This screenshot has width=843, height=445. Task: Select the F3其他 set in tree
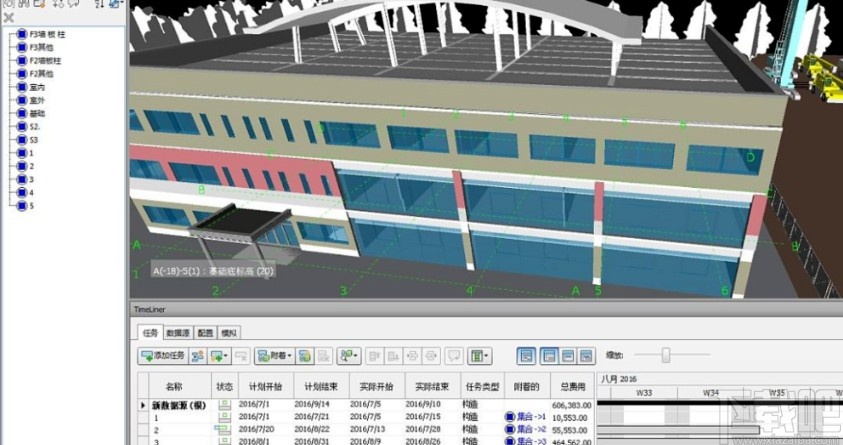(x=41, y=47)
